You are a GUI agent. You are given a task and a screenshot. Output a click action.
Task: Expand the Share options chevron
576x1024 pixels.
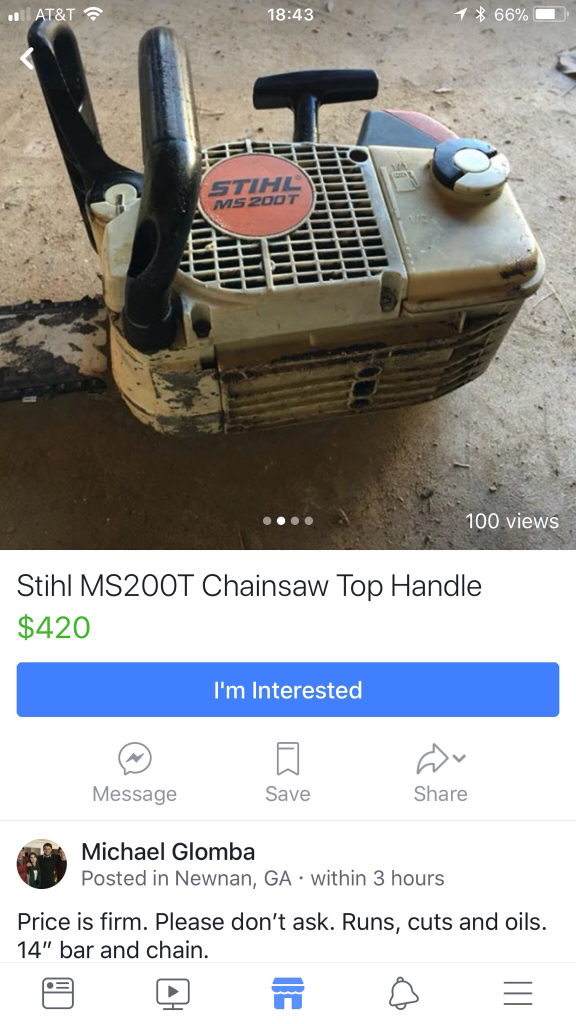[x=460, y=758]
